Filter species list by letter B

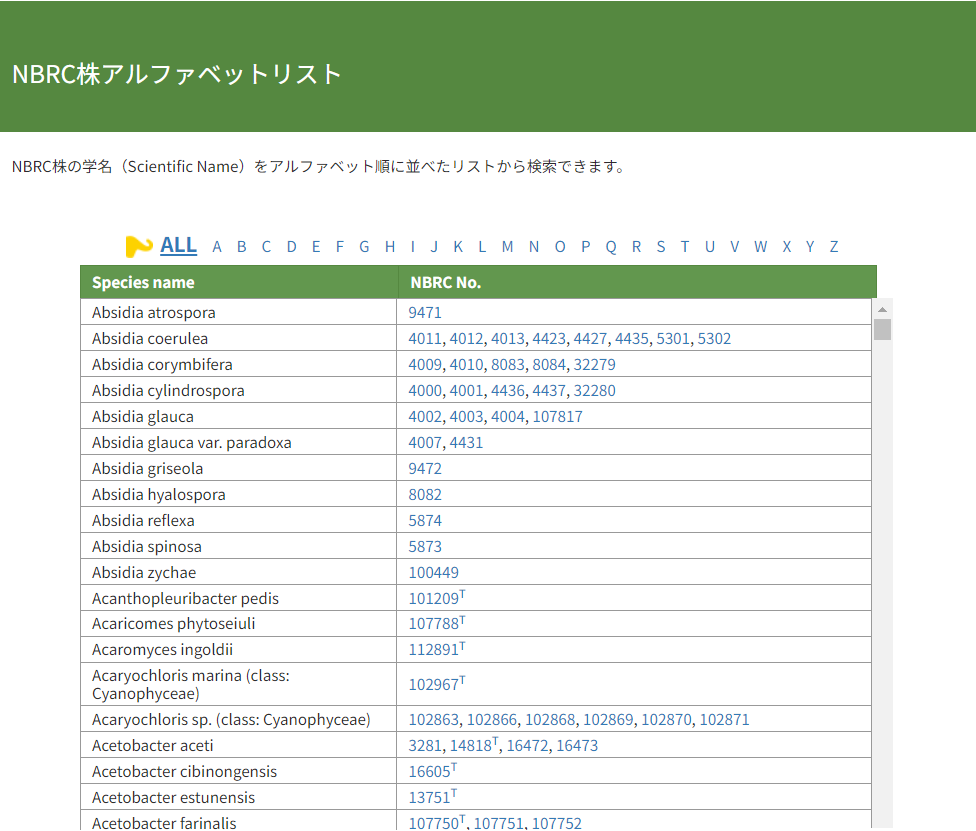[242, 247]
